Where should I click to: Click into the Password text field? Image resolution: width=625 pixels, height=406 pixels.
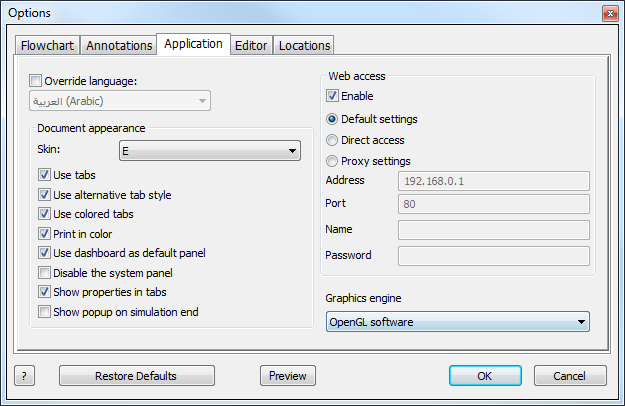[x=493, y=256]
